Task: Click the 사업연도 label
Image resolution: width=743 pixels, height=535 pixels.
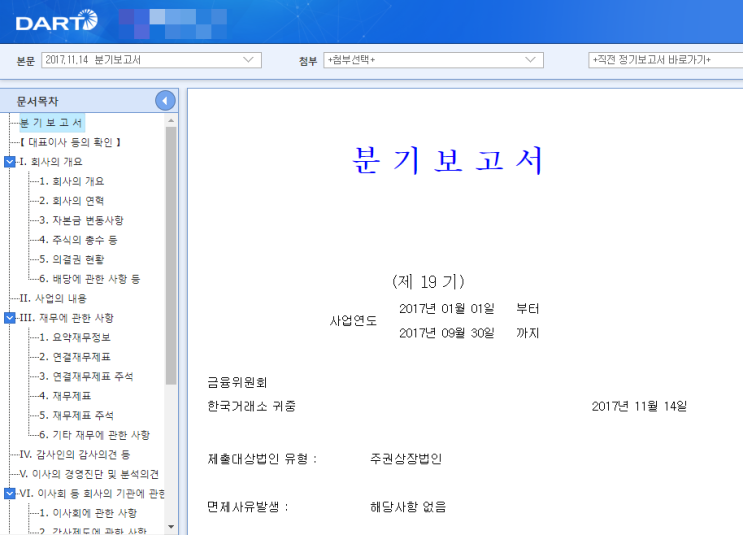Action: tap(353, 321)
